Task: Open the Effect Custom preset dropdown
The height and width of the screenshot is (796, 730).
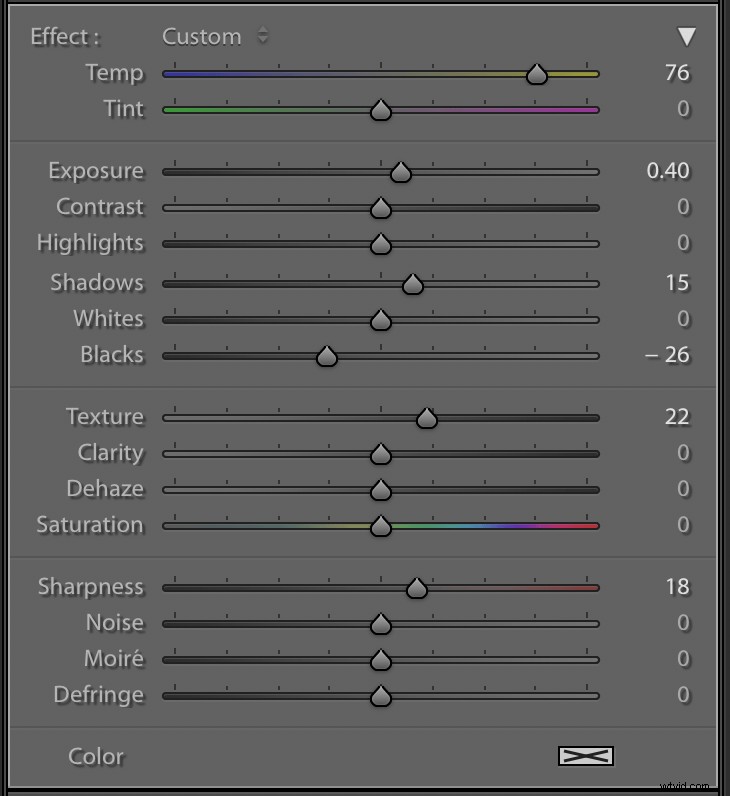Action: tap(215, 37)
